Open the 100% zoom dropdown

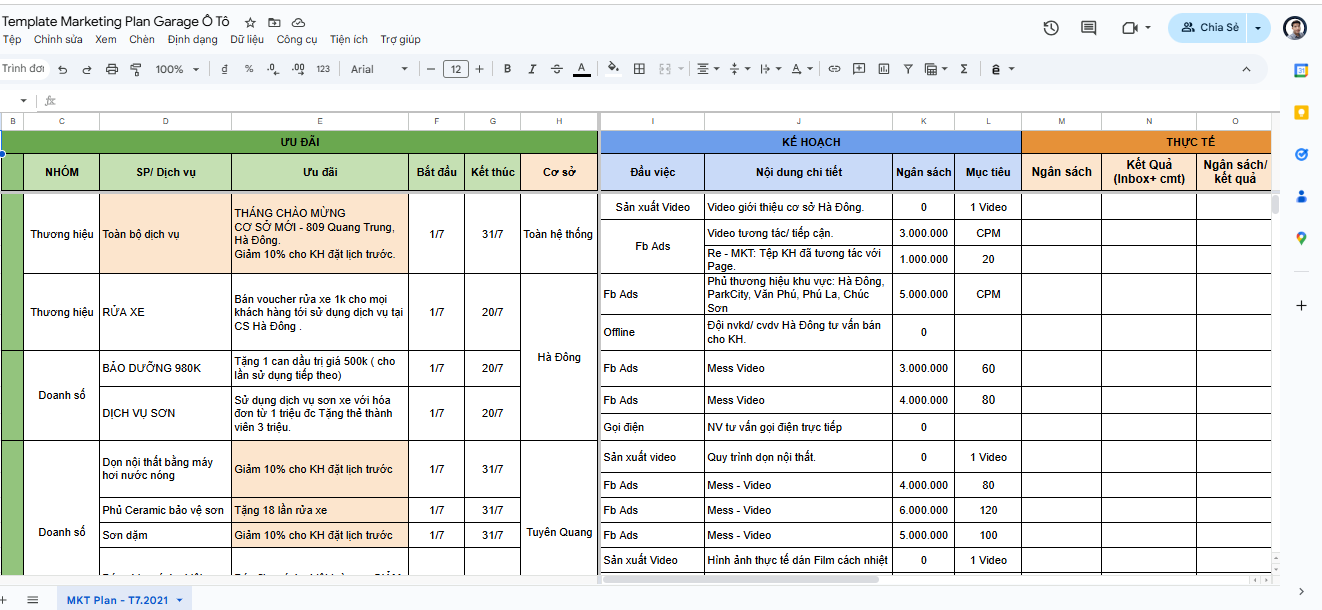(177, 69)
